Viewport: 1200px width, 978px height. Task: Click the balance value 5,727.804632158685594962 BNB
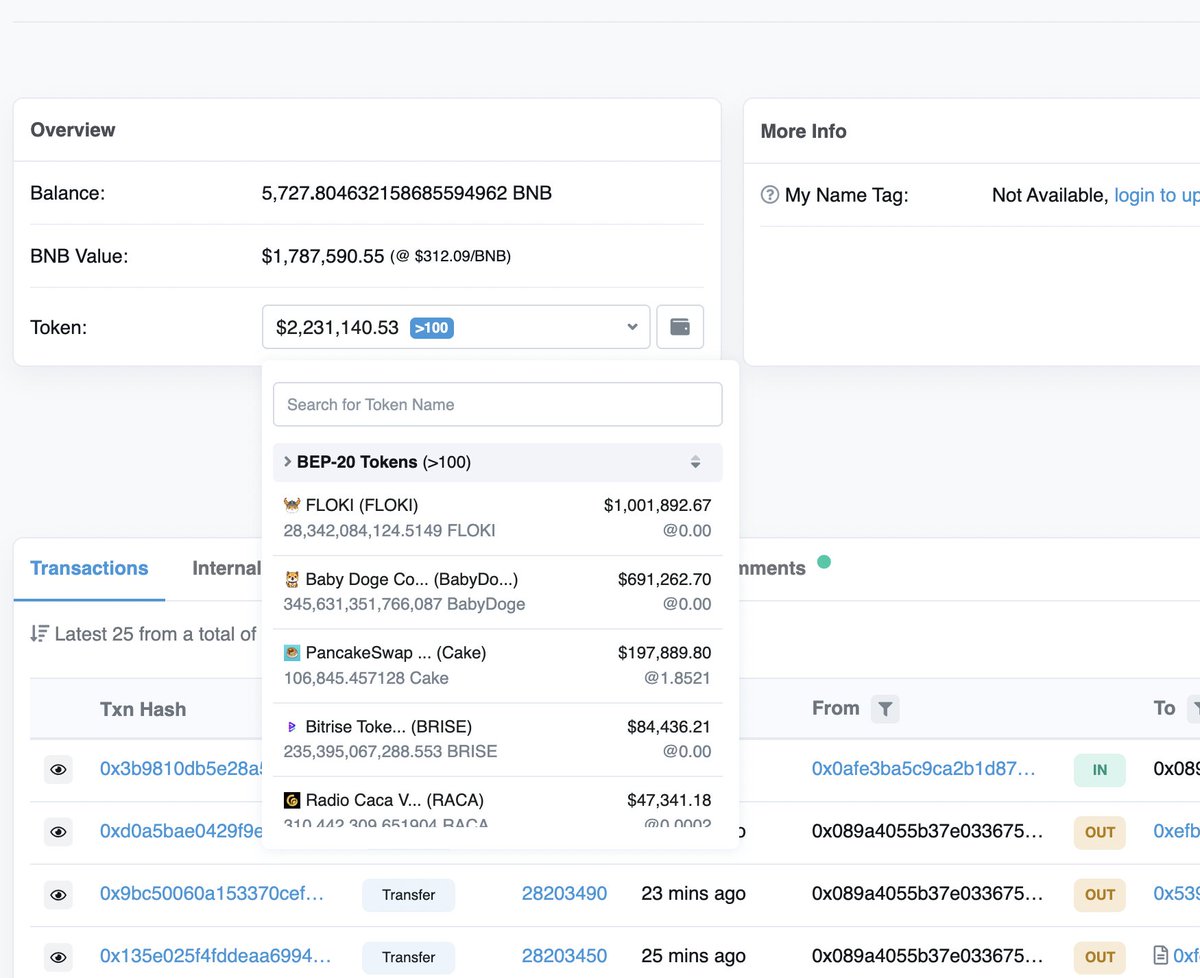click(407, 193)
